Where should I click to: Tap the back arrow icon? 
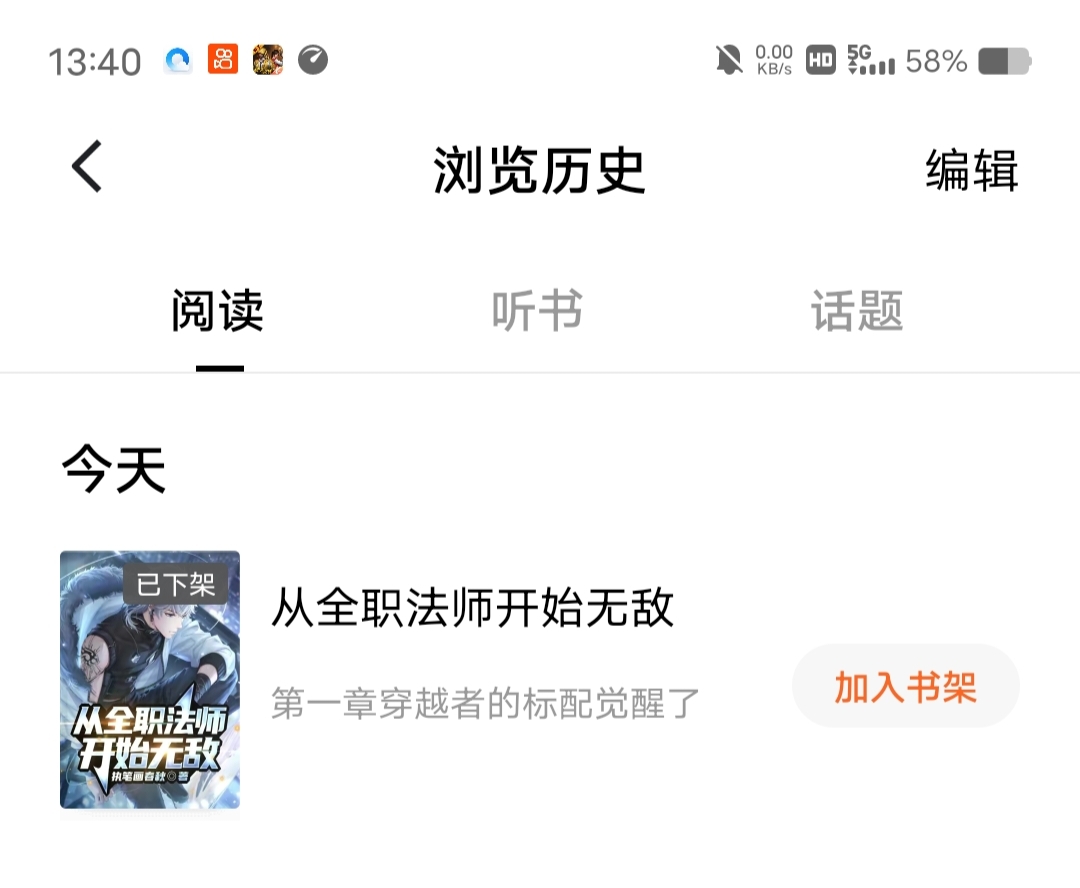pos(87,167)
